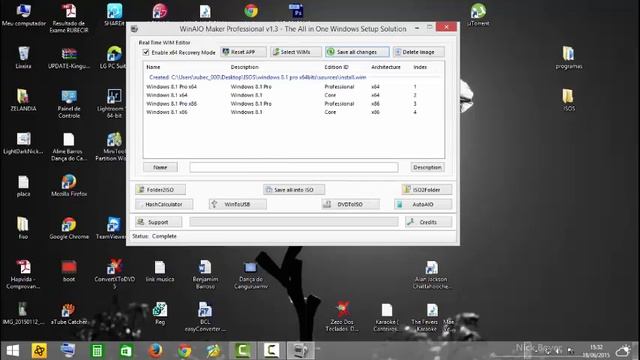Click the Created install.wim path line
The width and height of the screenshot is (640, 360).
click(x=258, y=77)
